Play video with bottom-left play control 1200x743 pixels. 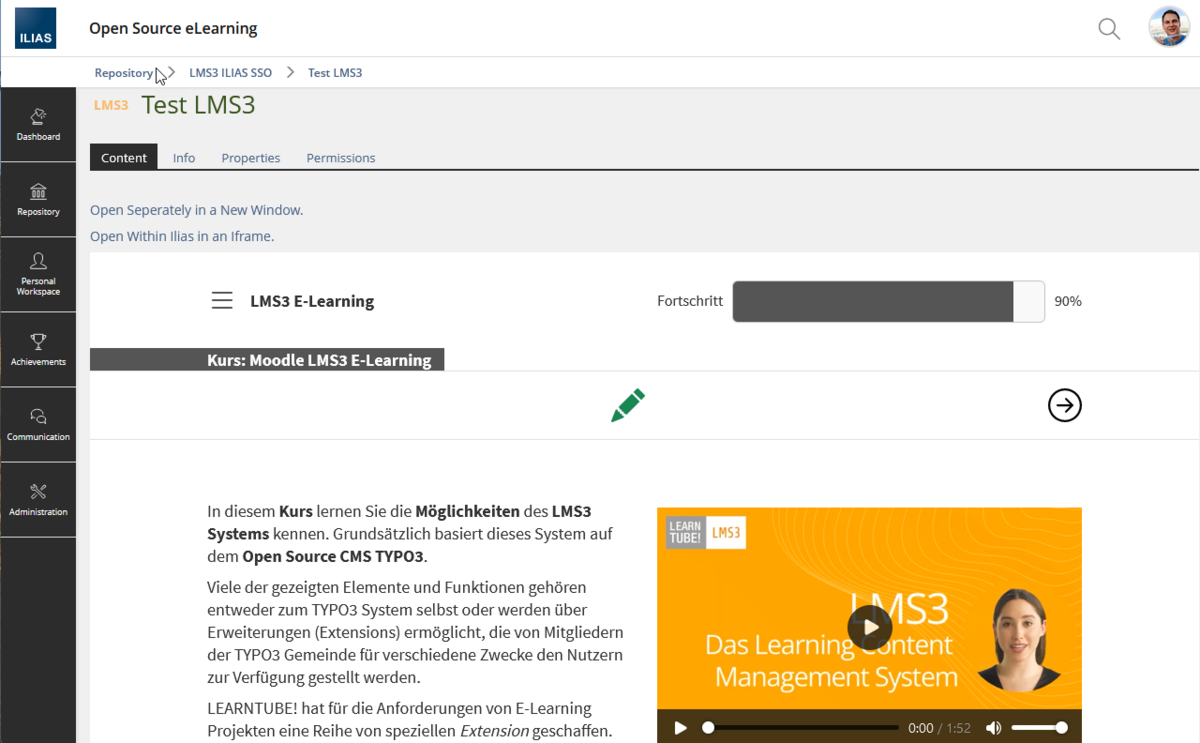[x=680, y=728]
